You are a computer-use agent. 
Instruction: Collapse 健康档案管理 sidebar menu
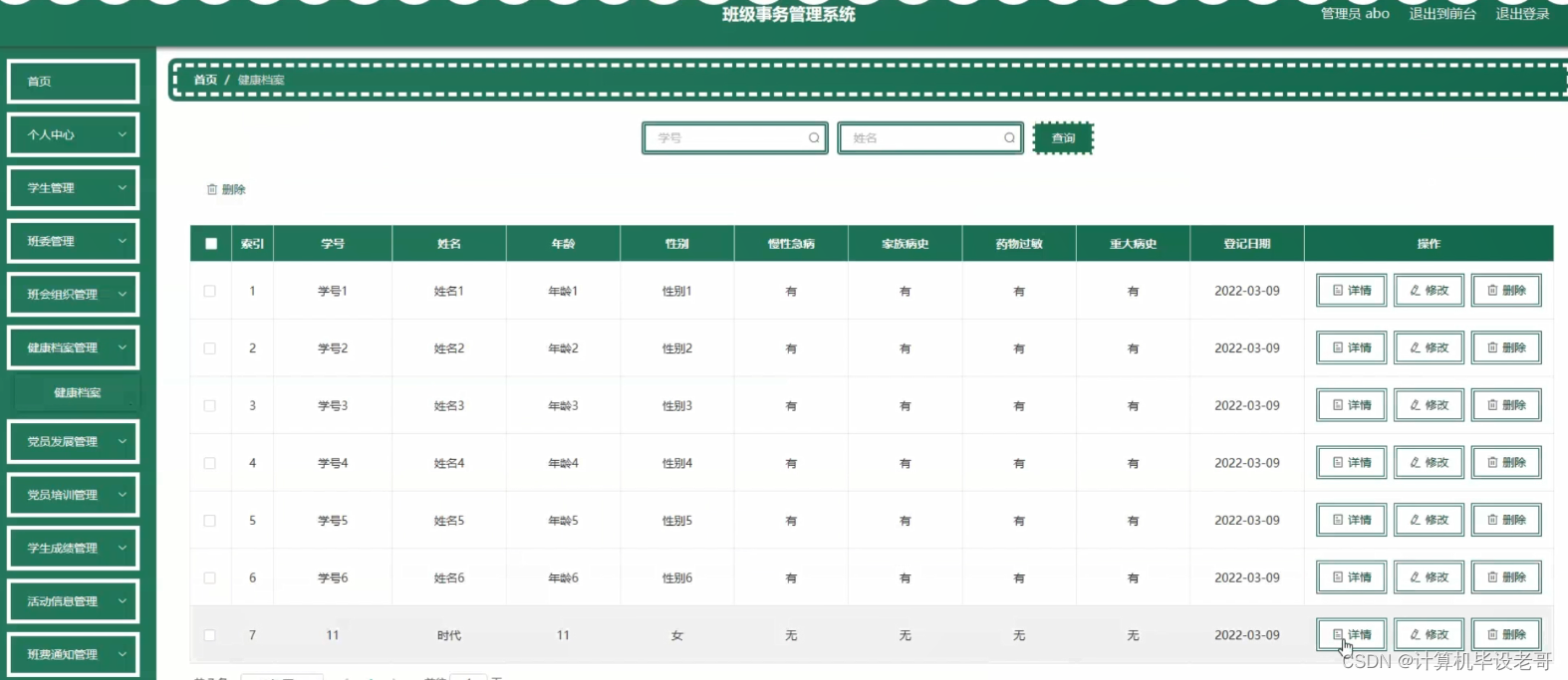73,347
